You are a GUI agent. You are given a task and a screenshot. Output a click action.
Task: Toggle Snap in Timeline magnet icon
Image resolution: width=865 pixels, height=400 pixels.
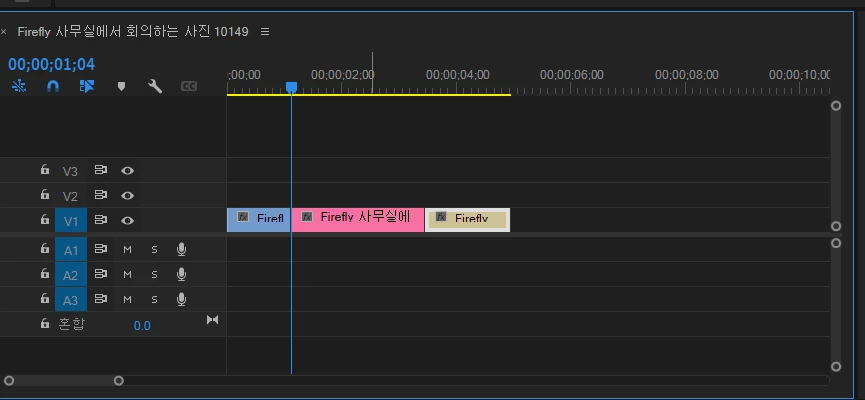point(53,86)
